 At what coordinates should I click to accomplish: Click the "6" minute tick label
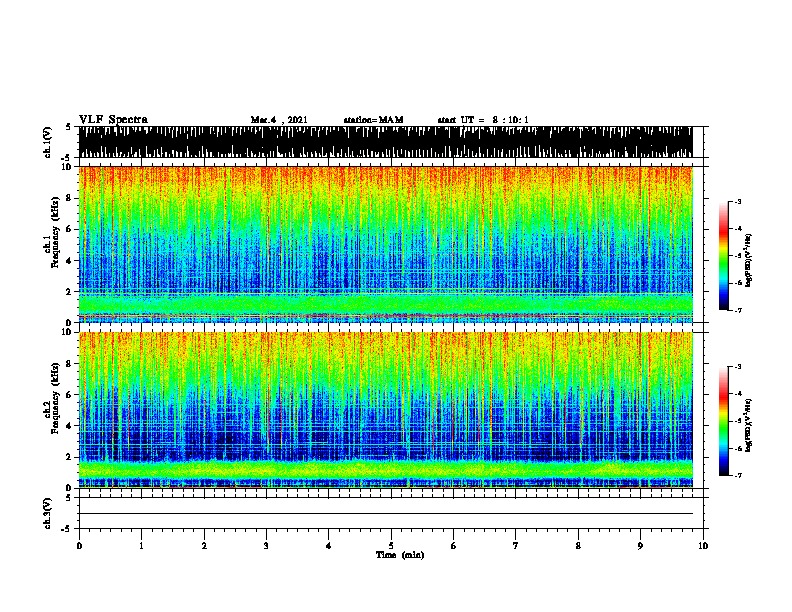454,546
